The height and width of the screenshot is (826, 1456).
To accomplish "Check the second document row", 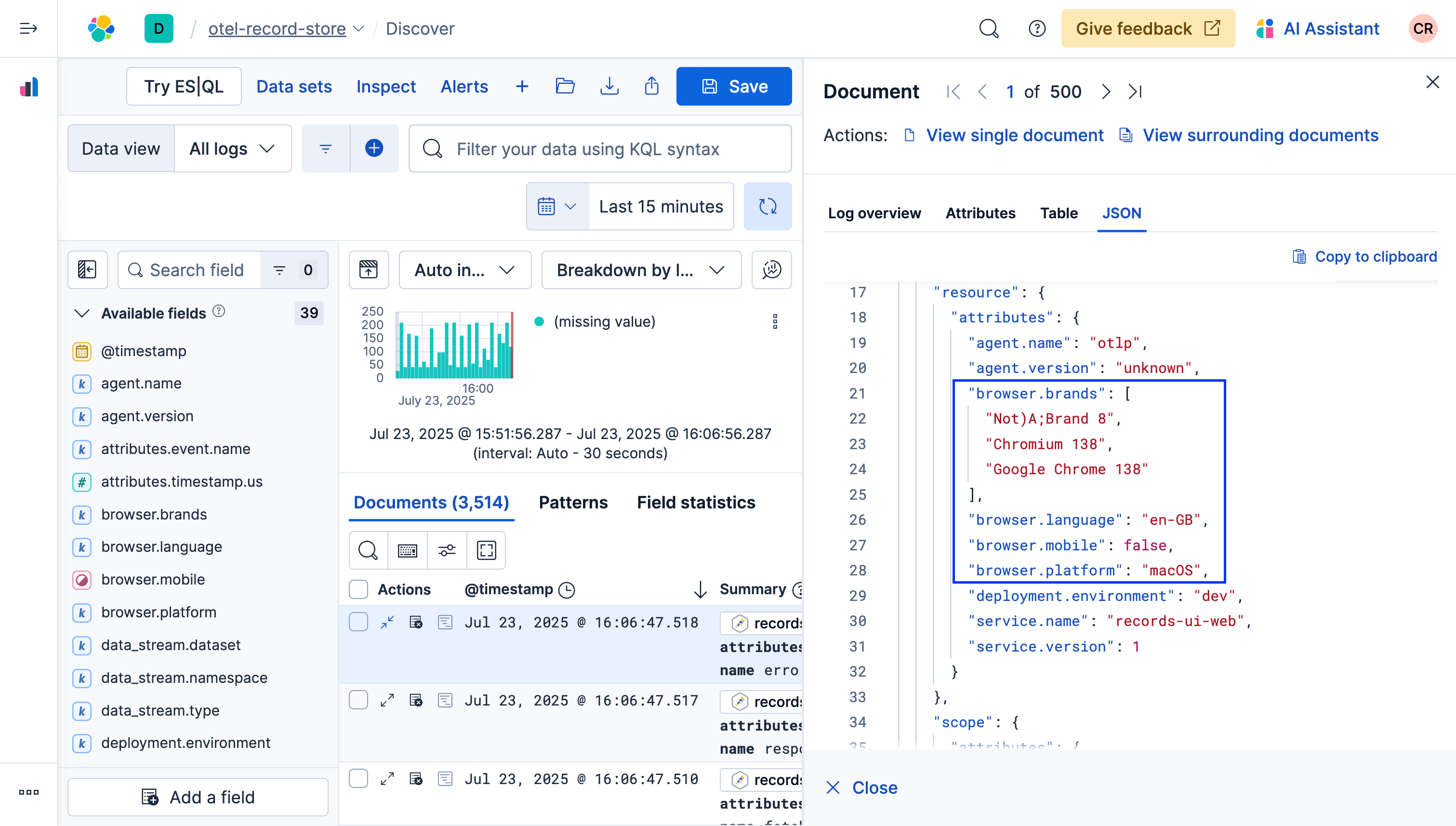I will point(358,700).
